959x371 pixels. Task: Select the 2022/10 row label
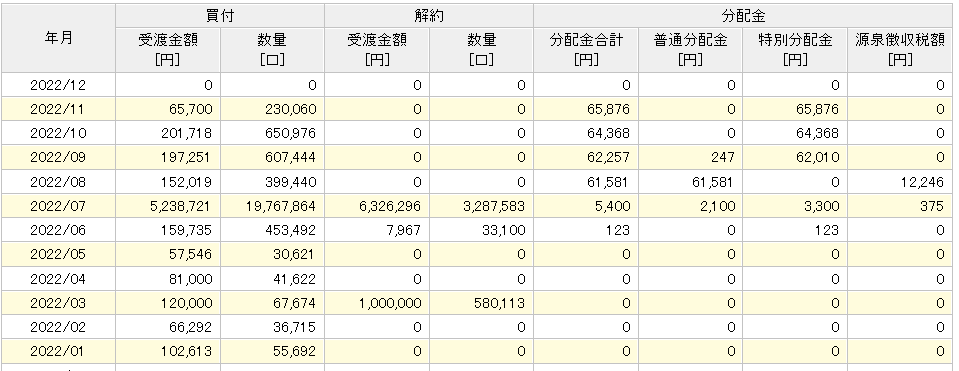point(58,133)
